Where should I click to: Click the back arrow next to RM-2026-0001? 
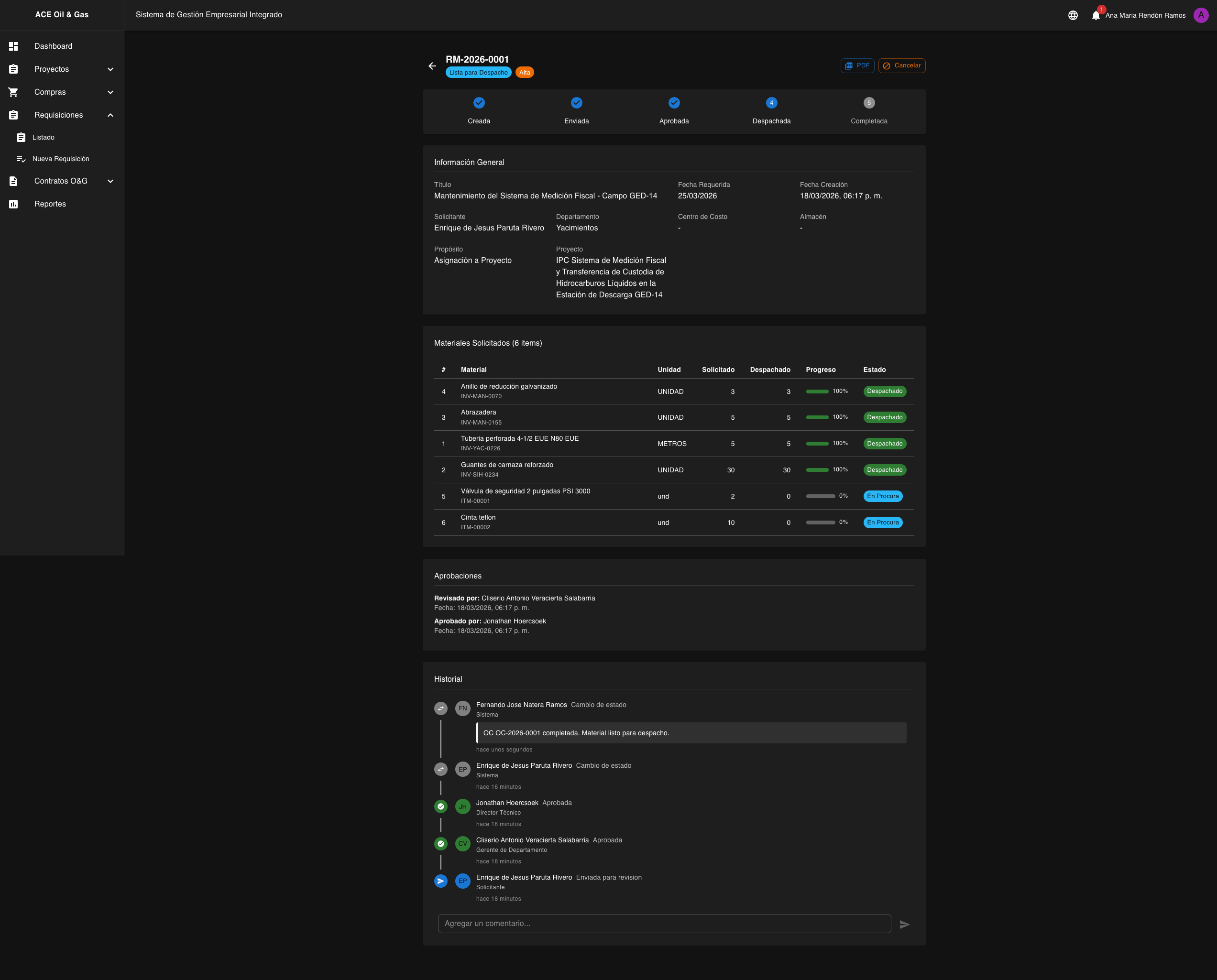point(432,66)
